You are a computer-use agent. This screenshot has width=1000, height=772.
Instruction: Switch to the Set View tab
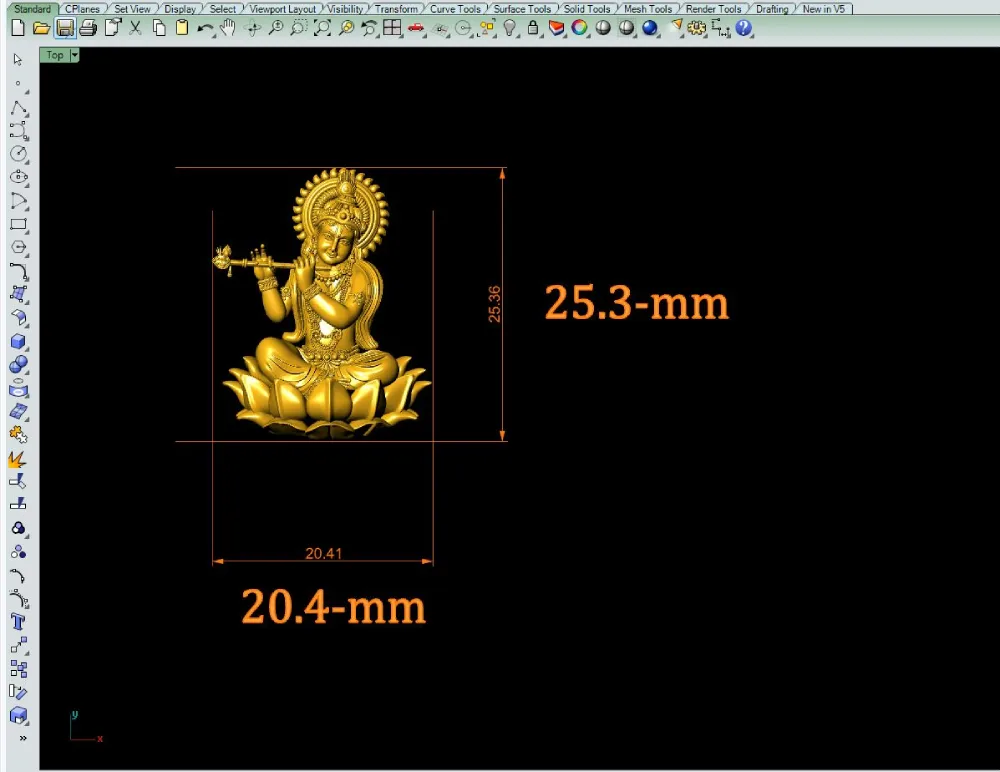click(x=132, y=9)
